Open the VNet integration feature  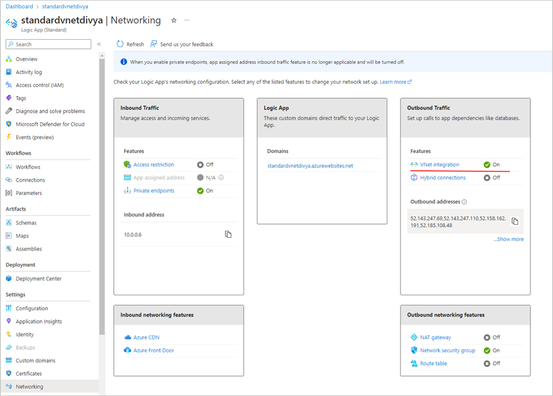coord(439,165)
